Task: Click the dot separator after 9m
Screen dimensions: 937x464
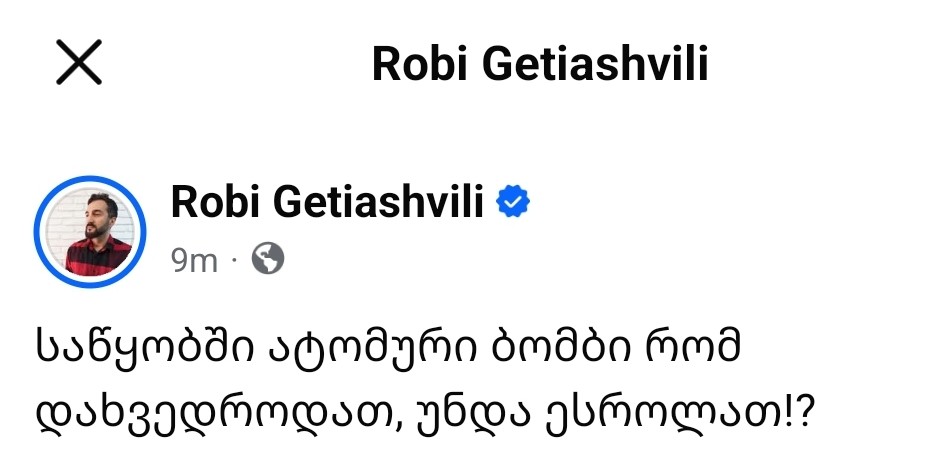Action: click(234, 261)
